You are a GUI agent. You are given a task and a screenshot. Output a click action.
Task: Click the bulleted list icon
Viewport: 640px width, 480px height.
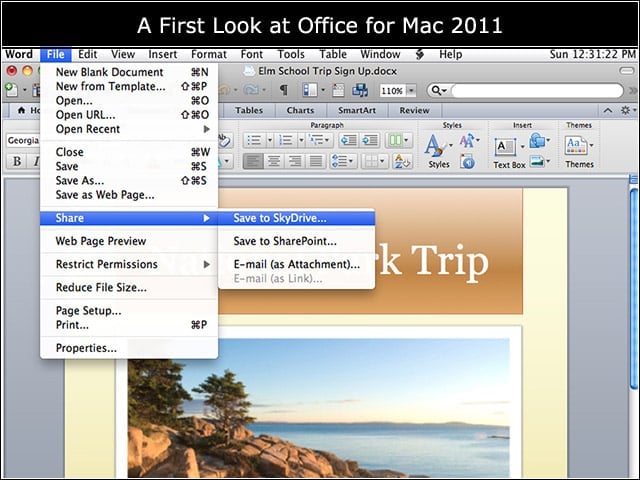point(255,140)
